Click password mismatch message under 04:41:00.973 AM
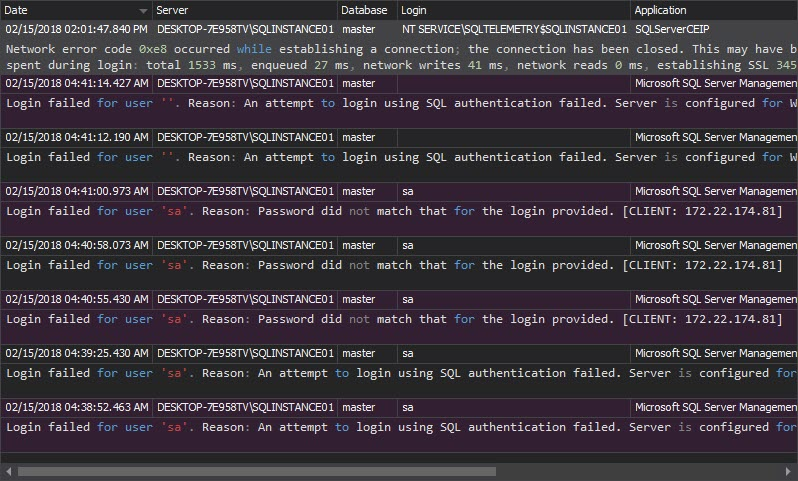The image size is (798, 481). pyautogui.click(x=394, y=211)
